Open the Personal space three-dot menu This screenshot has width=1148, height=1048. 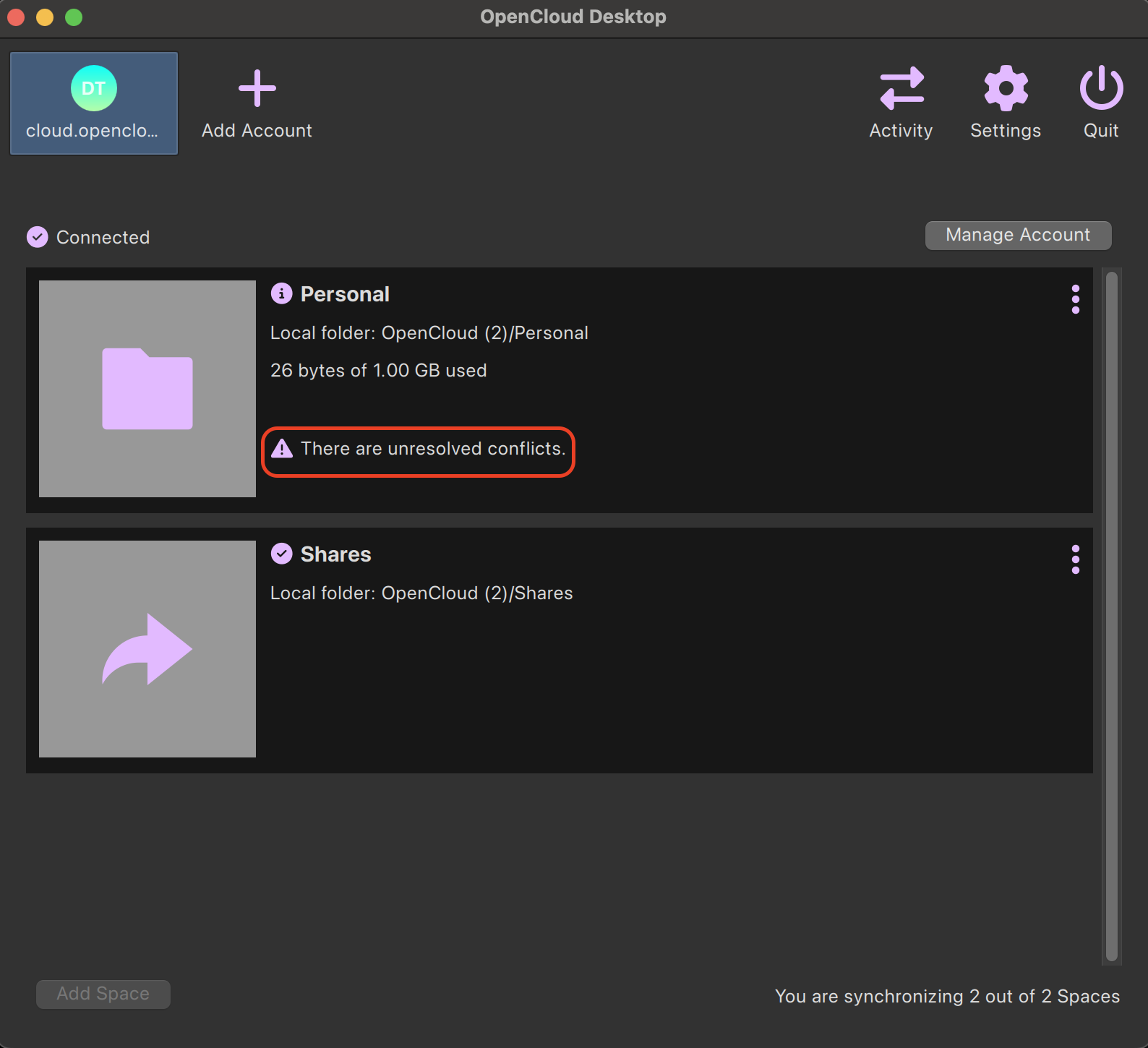(x=1076, y=299)
